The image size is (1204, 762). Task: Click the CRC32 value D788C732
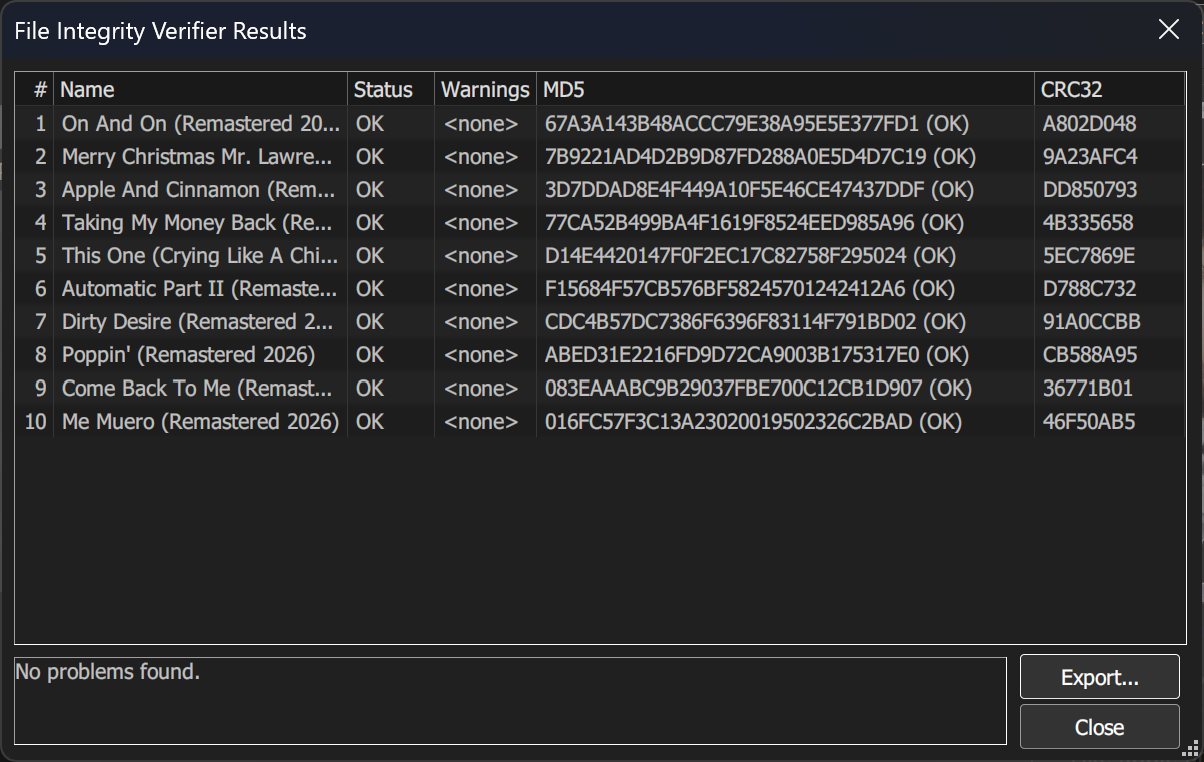click(1089, 289)
